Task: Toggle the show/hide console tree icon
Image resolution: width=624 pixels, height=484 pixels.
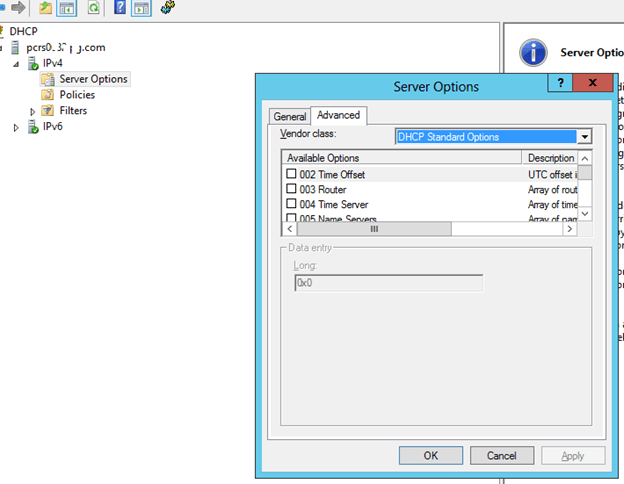Action: tap(67, 8)
